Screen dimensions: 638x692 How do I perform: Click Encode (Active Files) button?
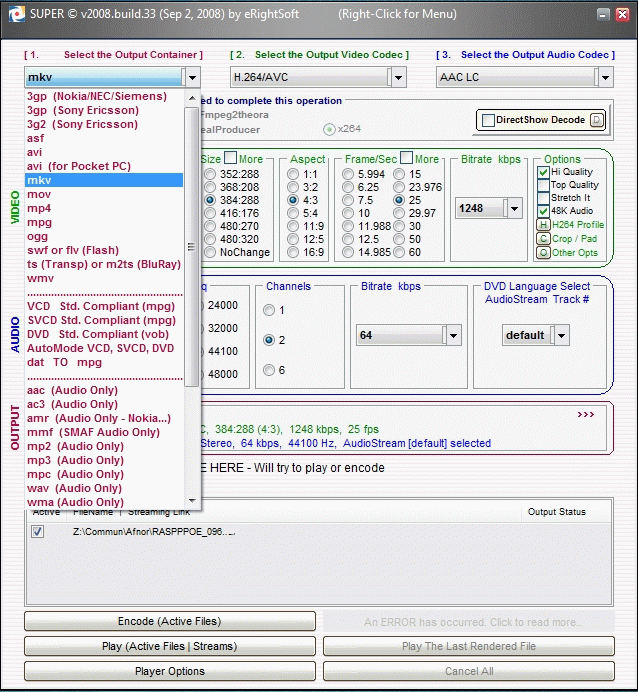tap(170, 621)
